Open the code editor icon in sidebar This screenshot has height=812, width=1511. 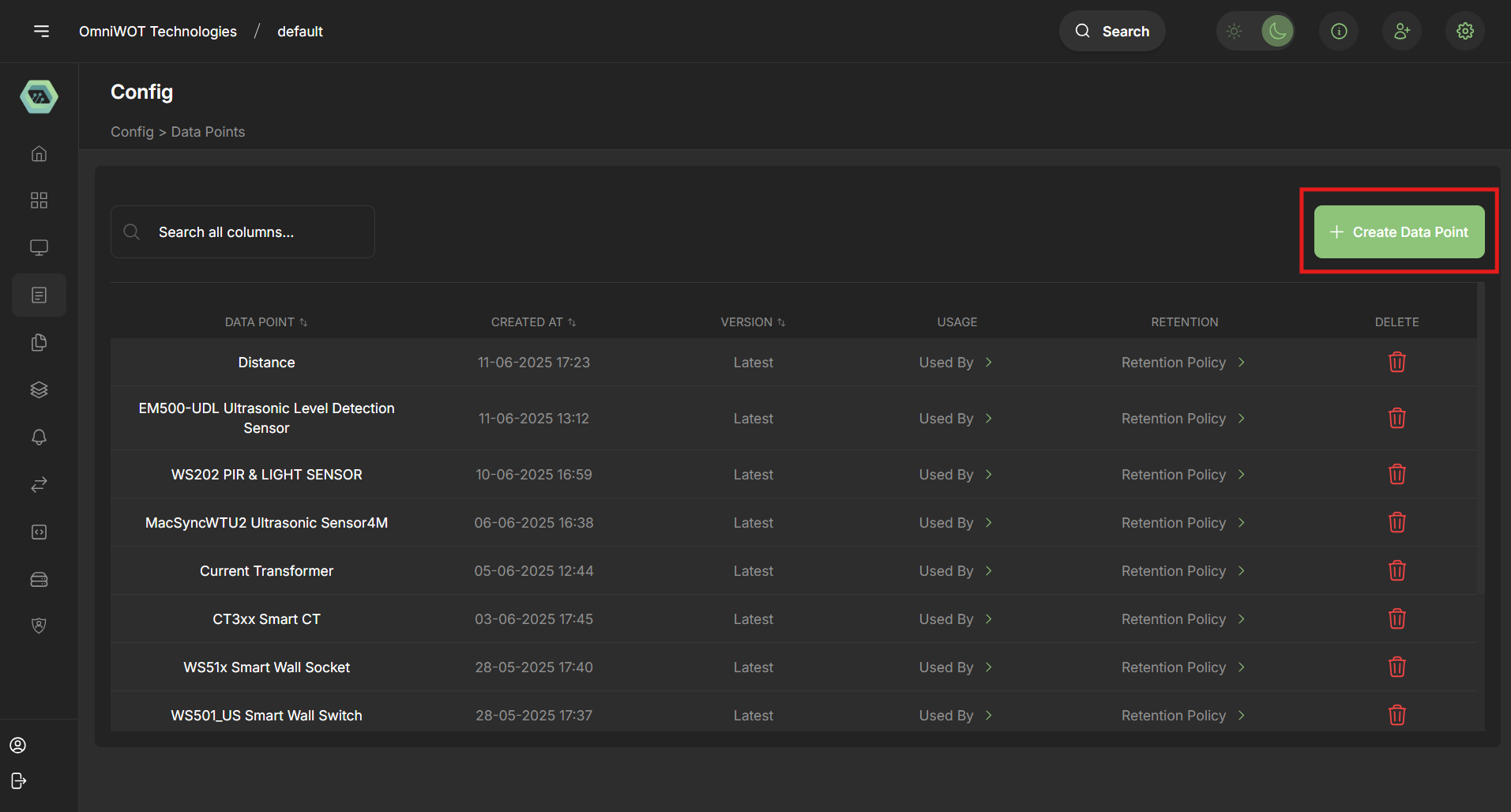39,532
